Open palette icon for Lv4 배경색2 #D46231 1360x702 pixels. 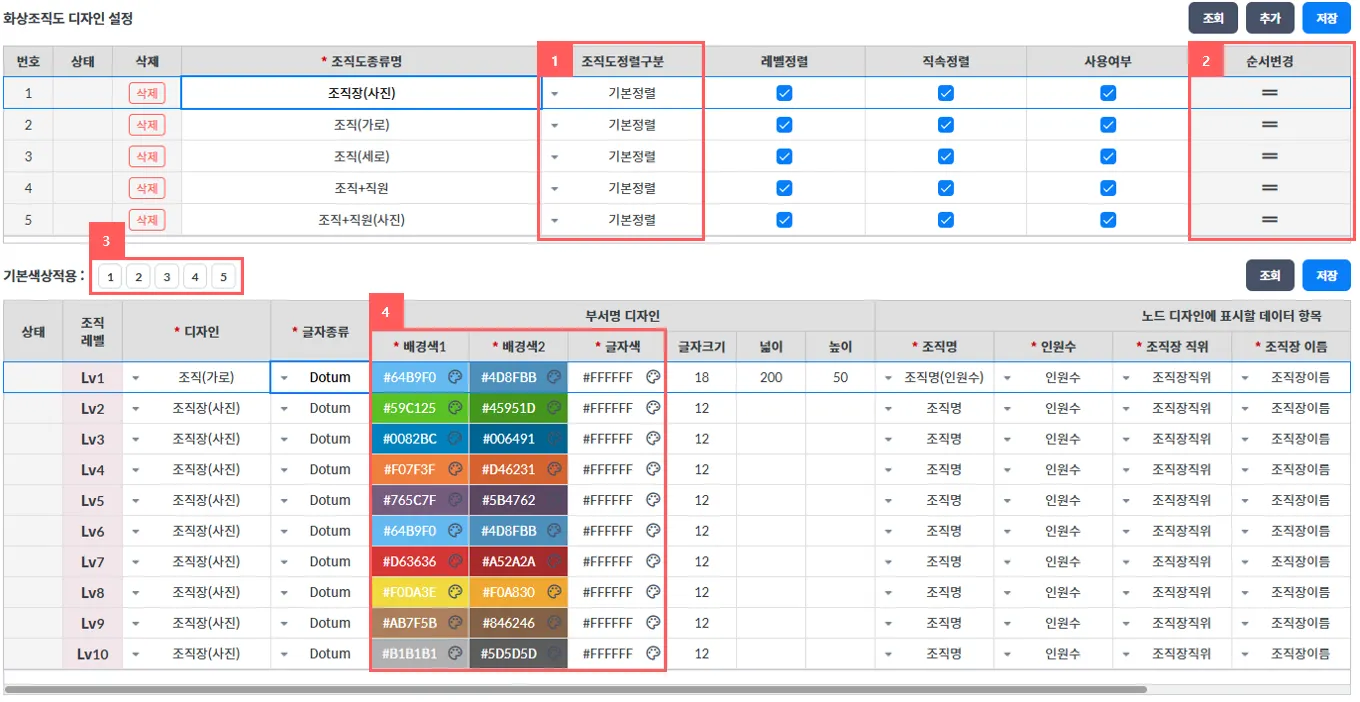pos(554,469)
